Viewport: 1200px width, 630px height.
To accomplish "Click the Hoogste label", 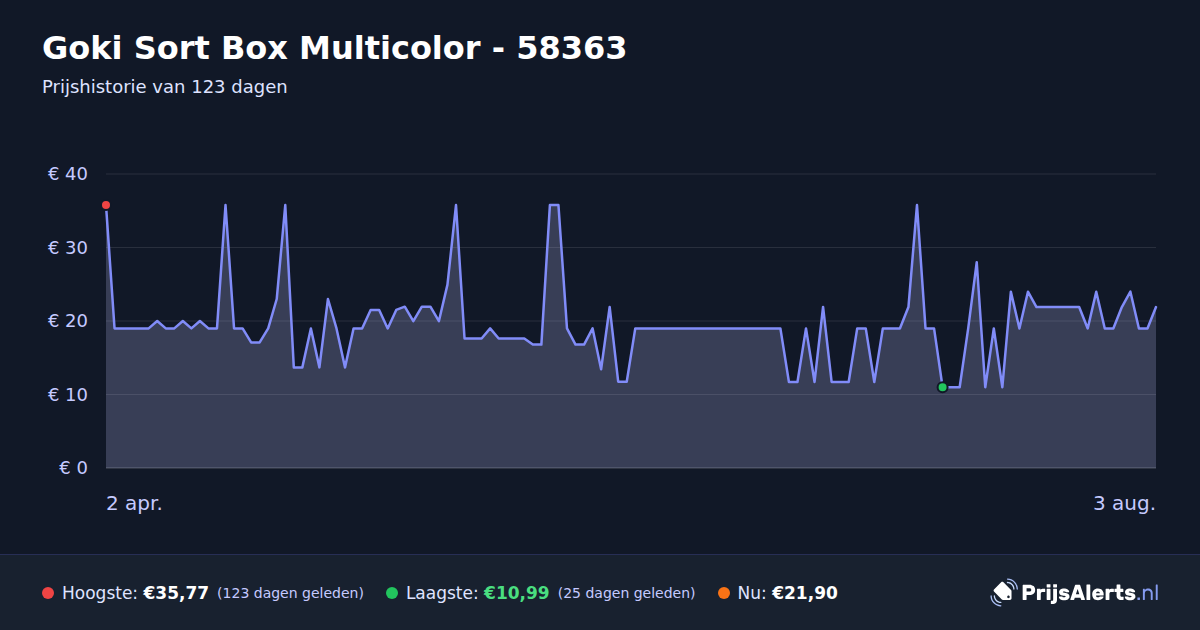I will click(99, 593).
